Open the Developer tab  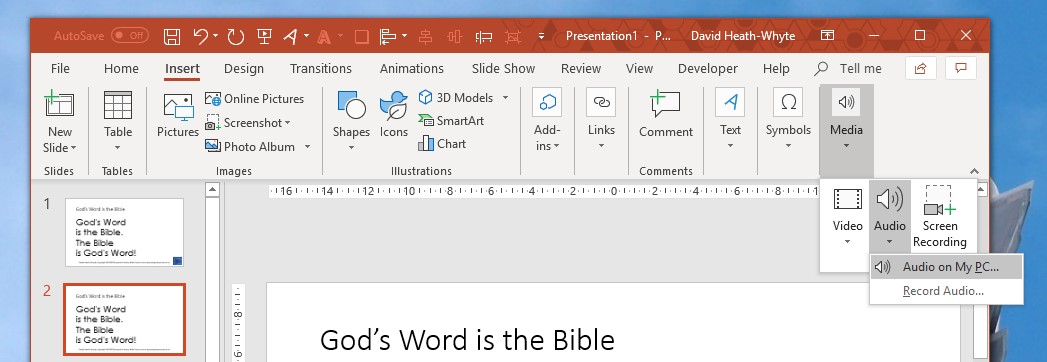(708, 68)
